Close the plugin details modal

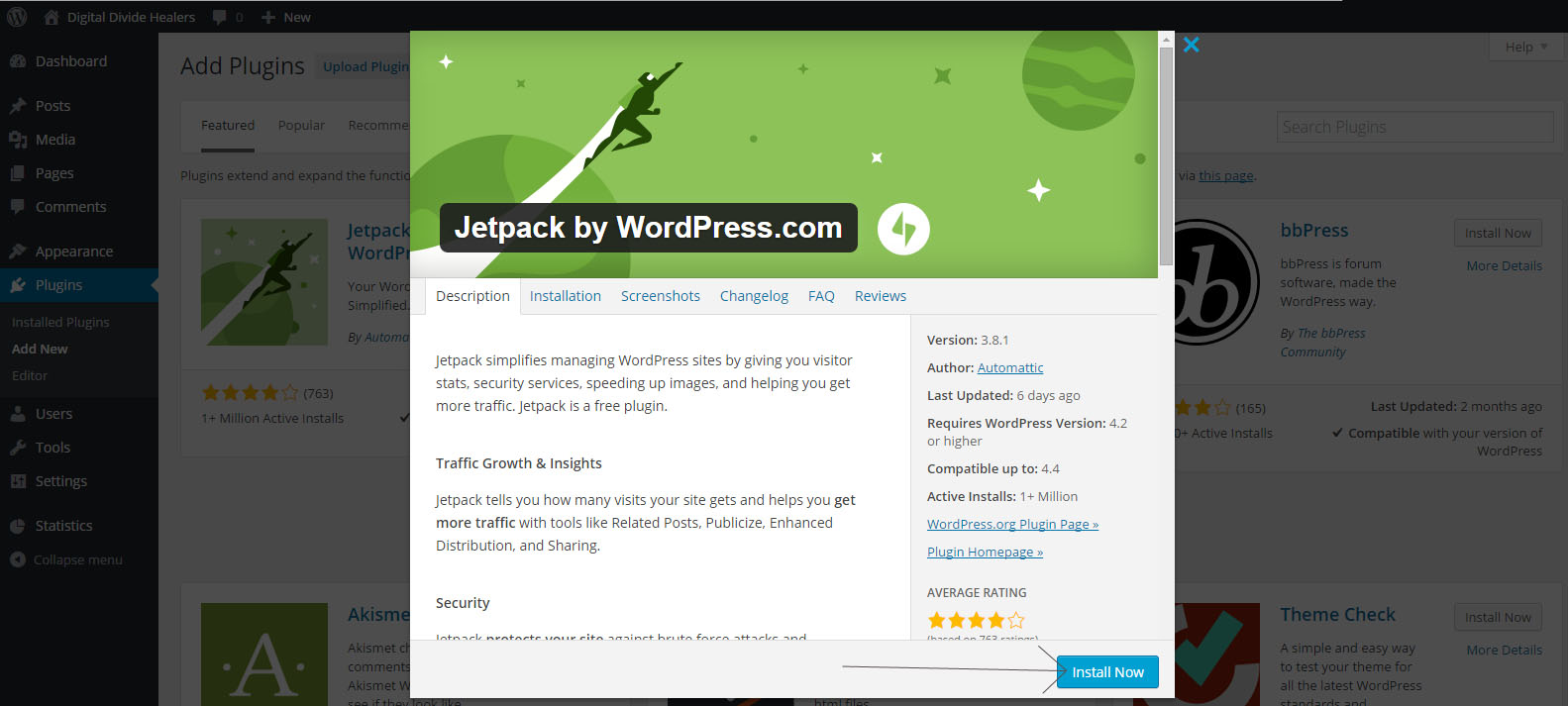click(1192, 45)
